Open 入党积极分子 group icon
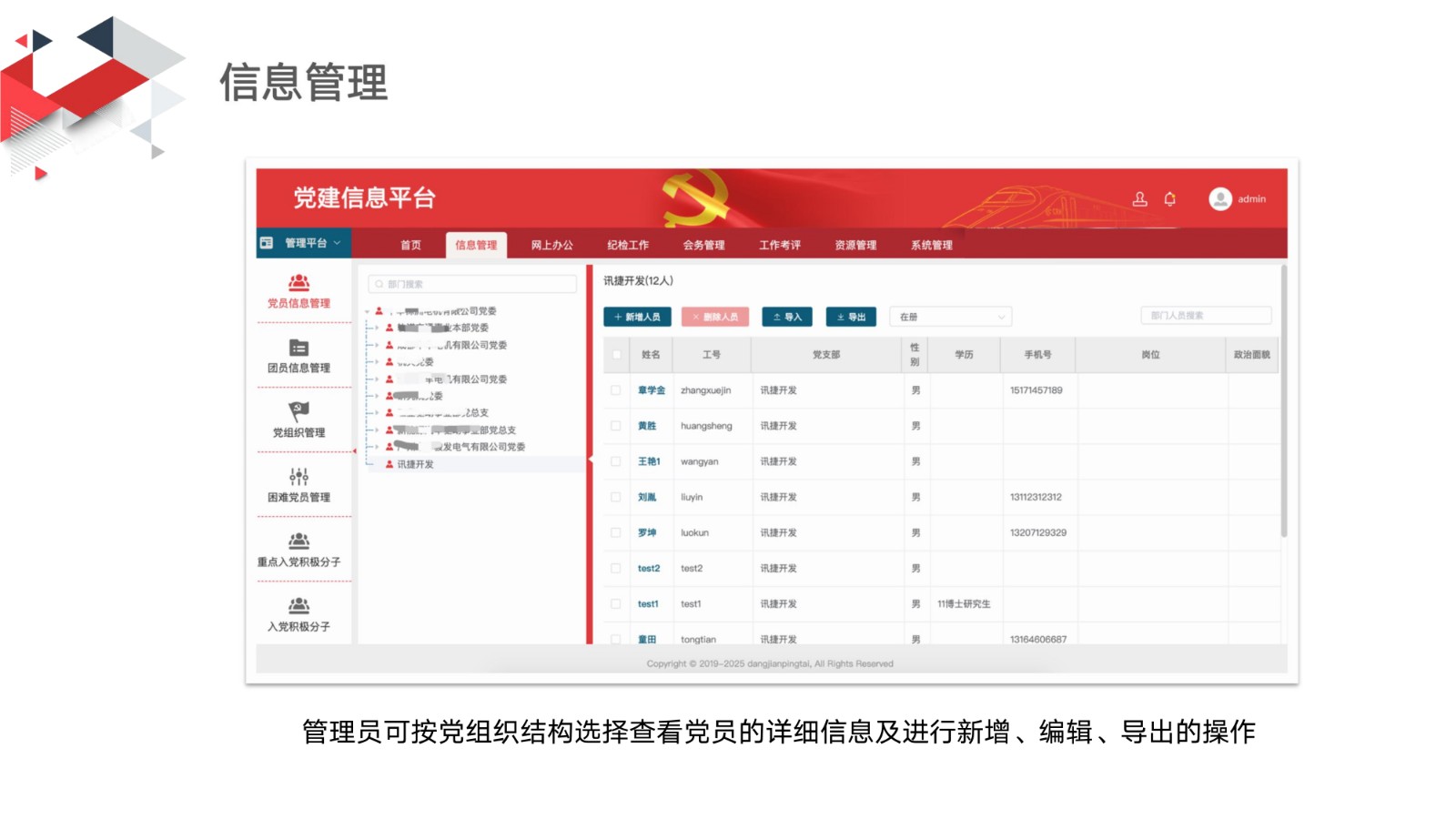Image resolution: width=1456 pixels, height=819 pixels. (298, 605)
